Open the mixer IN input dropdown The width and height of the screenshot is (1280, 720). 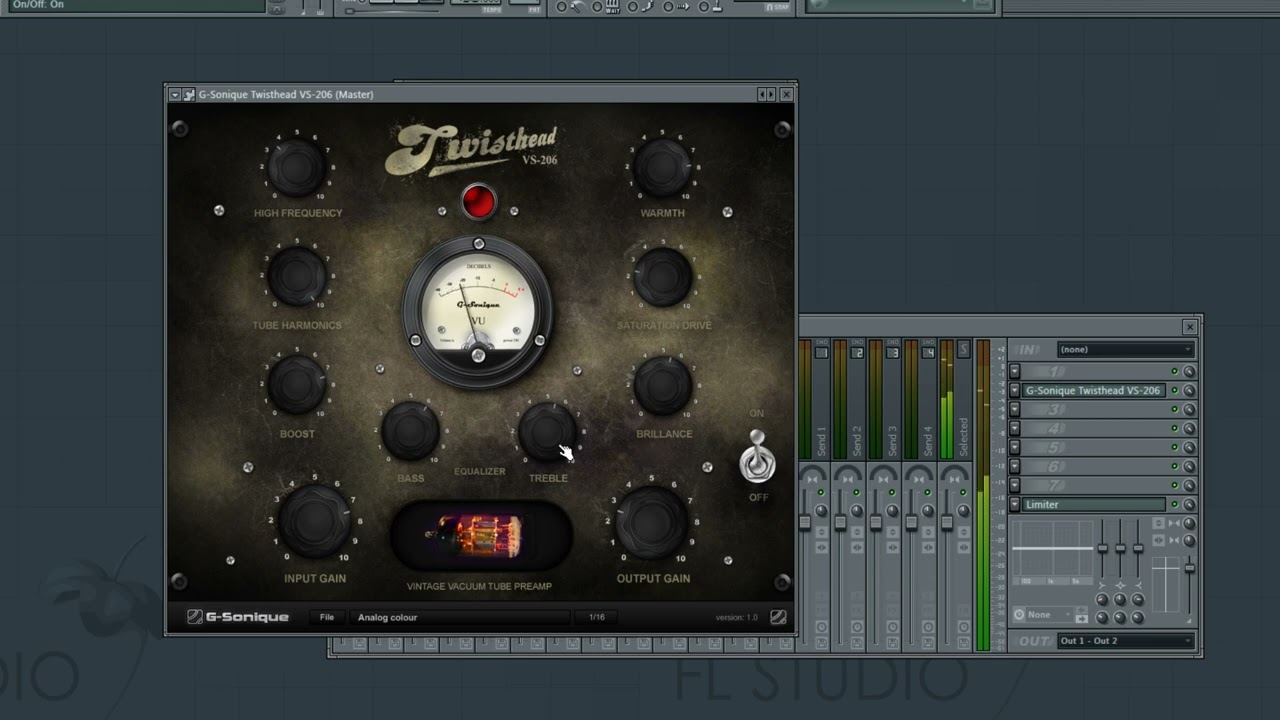tap(1125, 350)
